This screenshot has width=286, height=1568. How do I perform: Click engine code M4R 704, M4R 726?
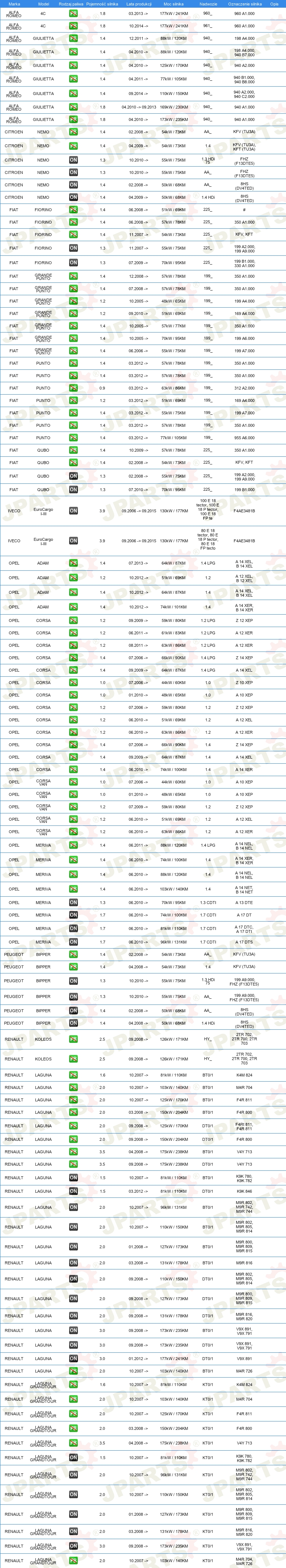coord(245,1561)
